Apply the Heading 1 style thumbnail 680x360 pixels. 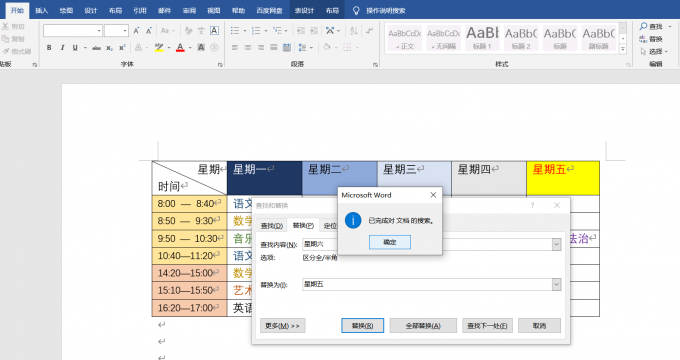482,38
